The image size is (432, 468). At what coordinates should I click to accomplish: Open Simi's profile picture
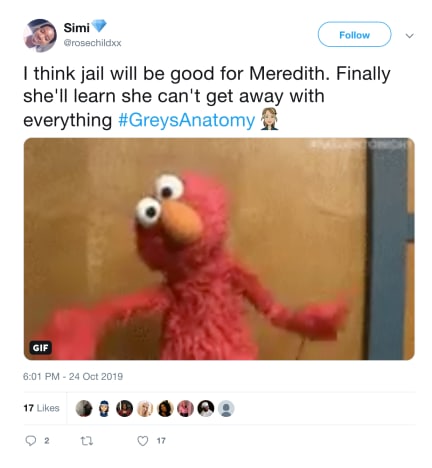(x=40, y=35)
